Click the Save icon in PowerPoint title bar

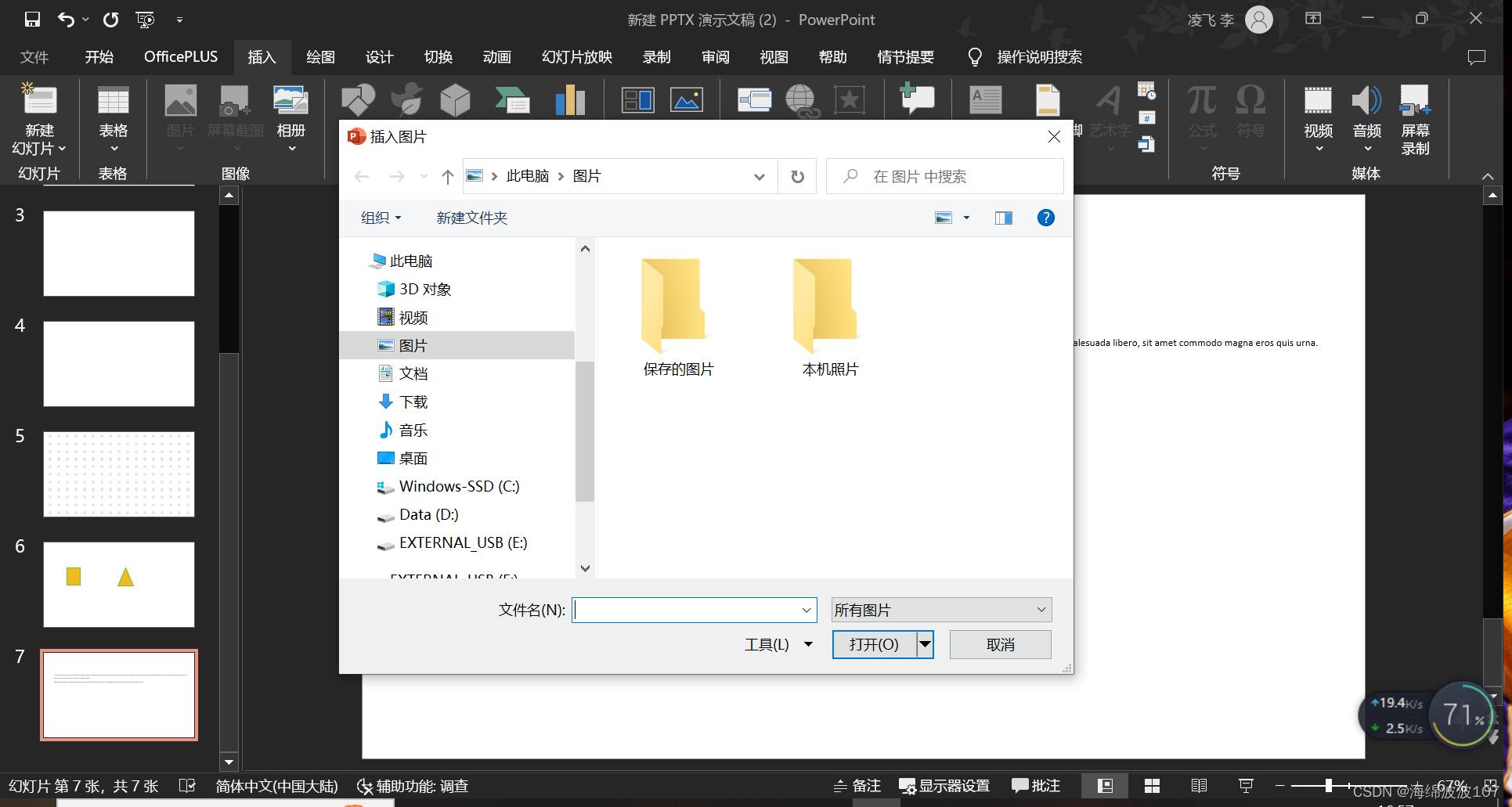pos(32,20)
